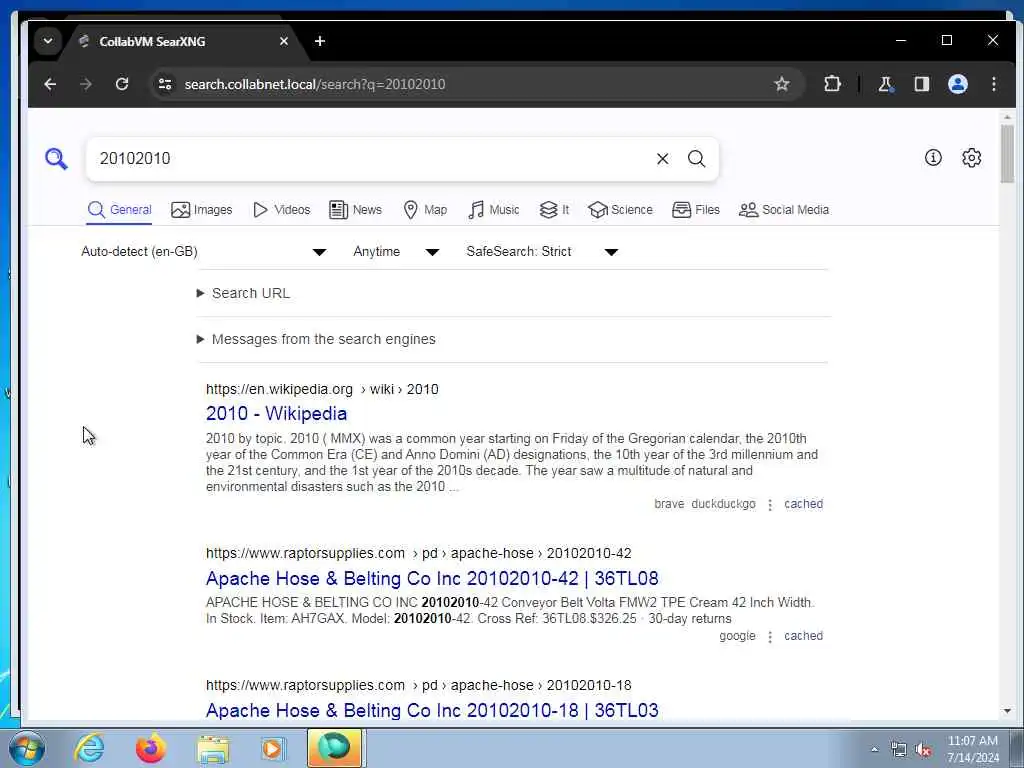This screenshot has width=1024, height=768.
Task: Open the Windows Start menu
Action: click(x=26, y=748)
